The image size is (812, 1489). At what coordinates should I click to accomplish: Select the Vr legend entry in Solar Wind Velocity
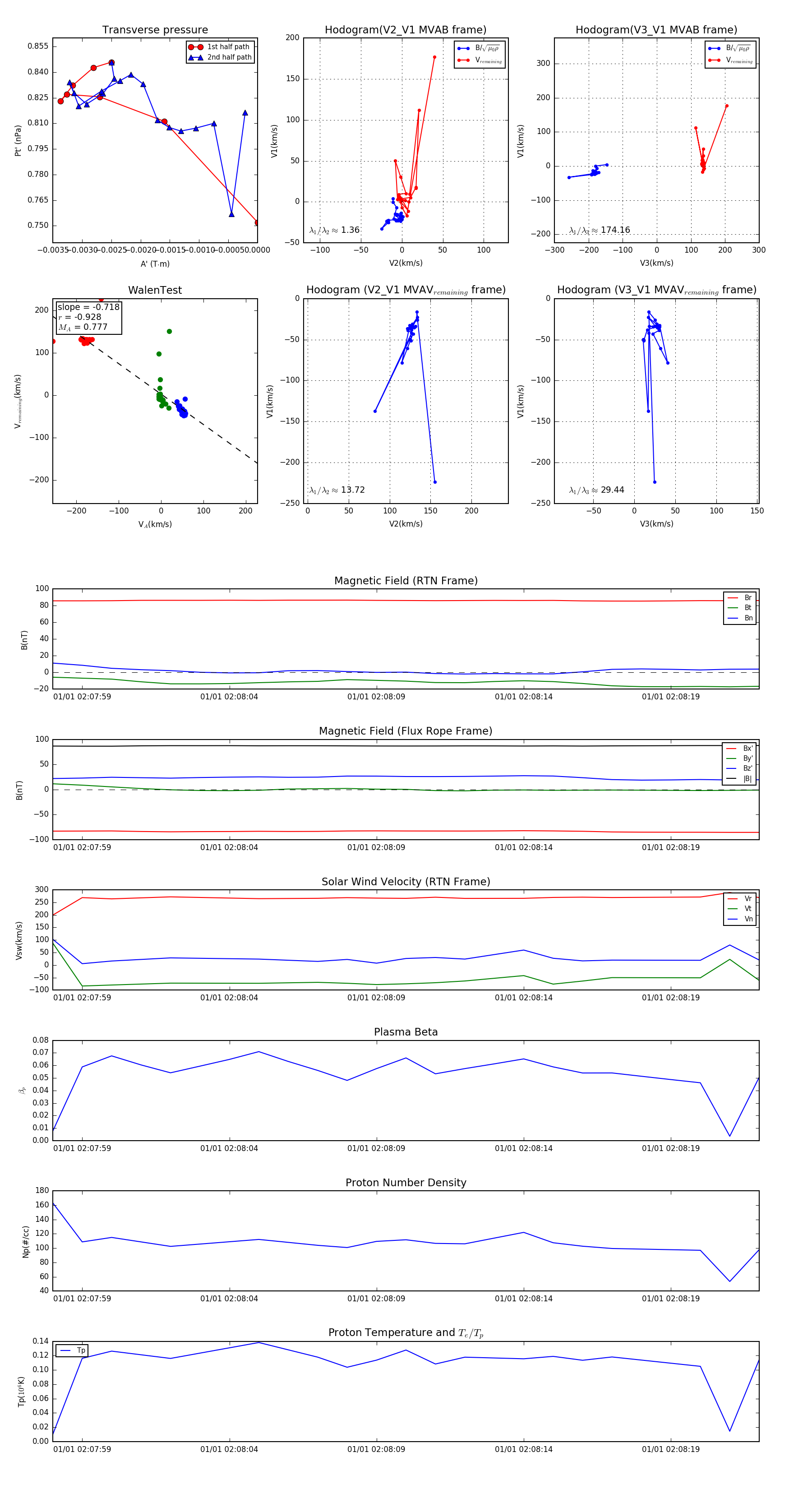740,898
